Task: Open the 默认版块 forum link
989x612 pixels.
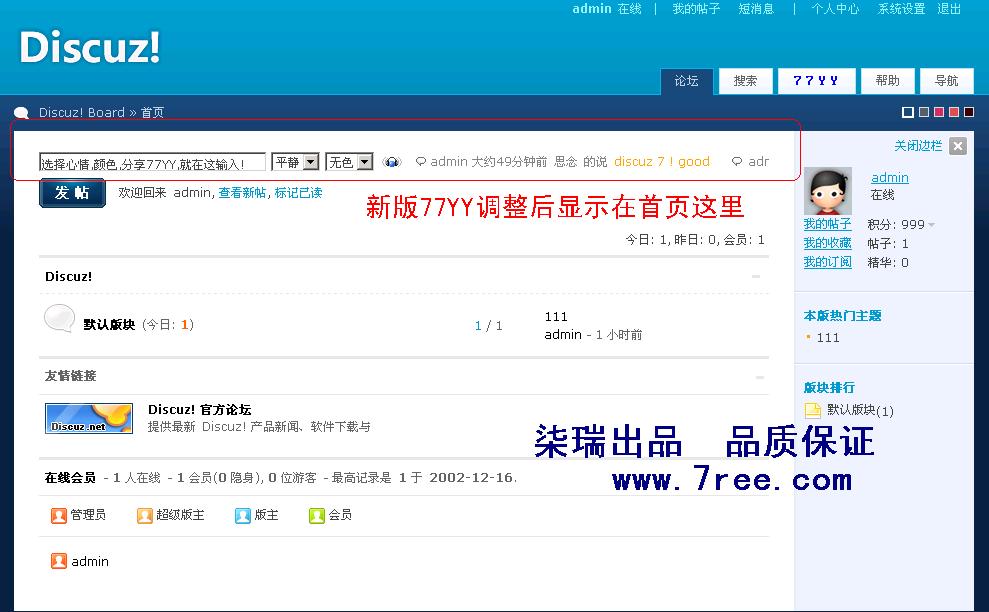Action: tap(109, 325)
